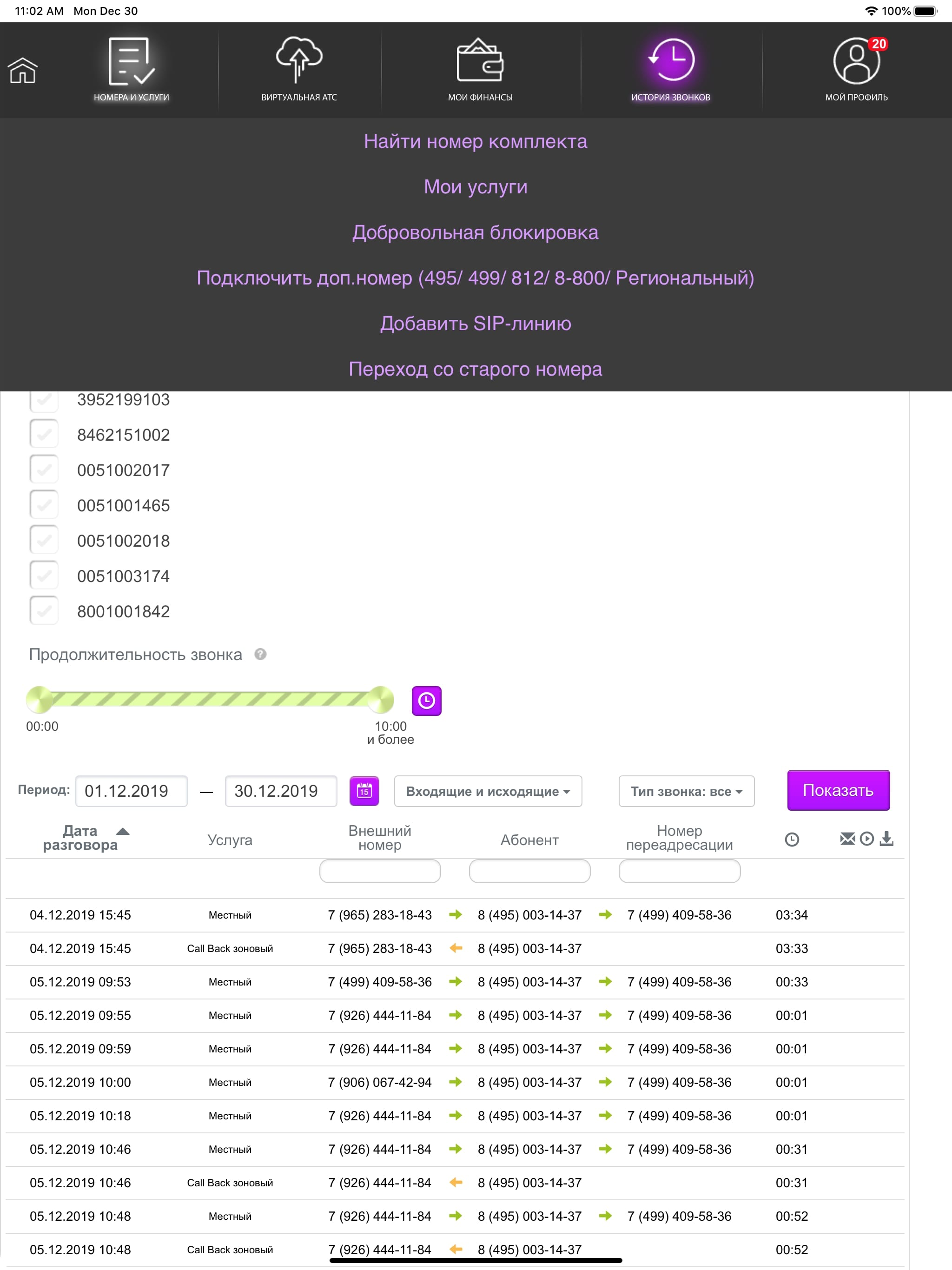Click the period start date field 01.12.2019
The width and height of the screenshot is (952, 1270).
tap(132, 791)
